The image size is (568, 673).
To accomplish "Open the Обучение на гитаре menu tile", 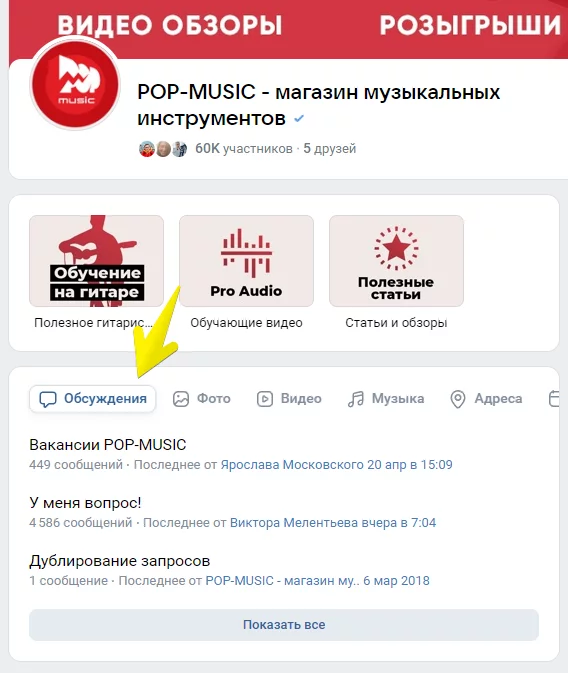I will (96, 261).
